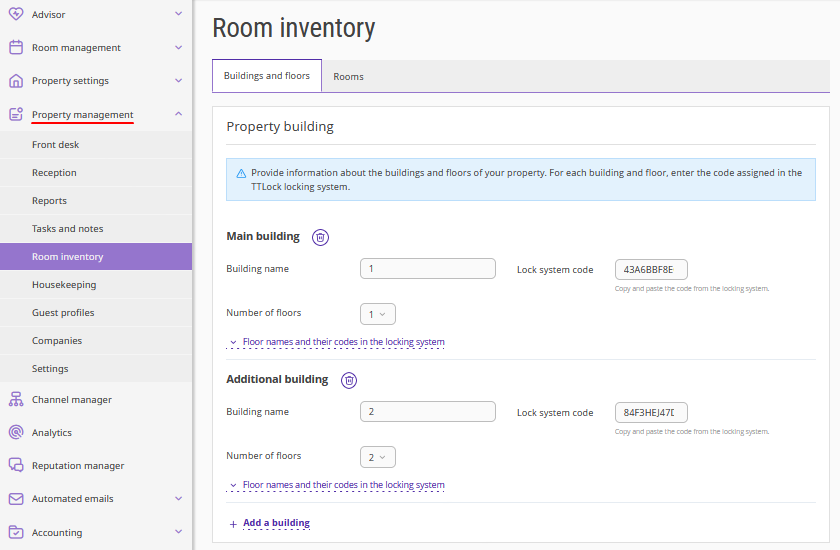Click the Advisor heart icon
The height and width of the screenshot is (550, 840).
click(16, 14)
